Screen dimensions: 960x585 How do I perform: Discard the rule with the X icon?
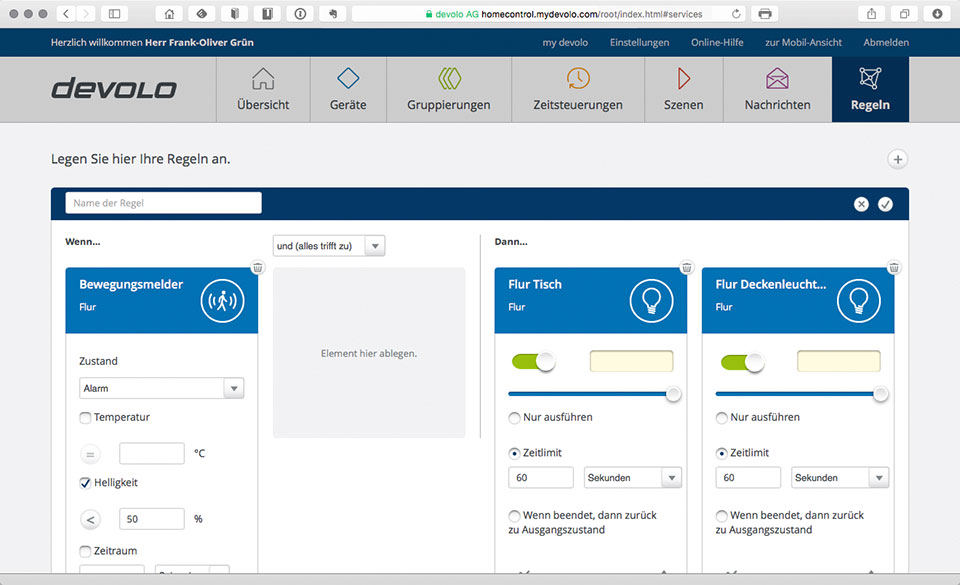click(861, 204)
